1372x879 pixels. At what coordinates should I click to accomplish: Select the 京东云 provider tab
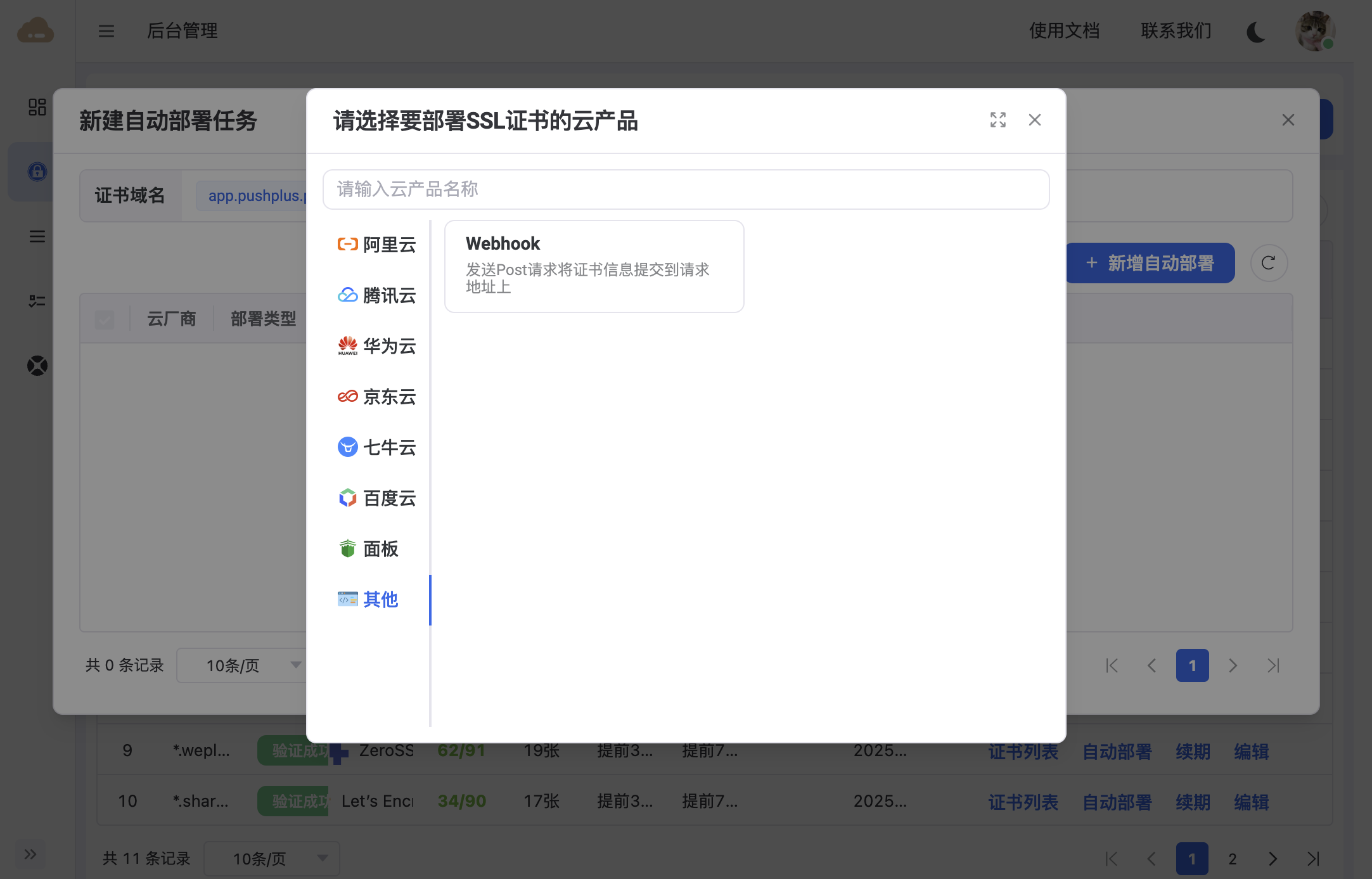point(376,397)
